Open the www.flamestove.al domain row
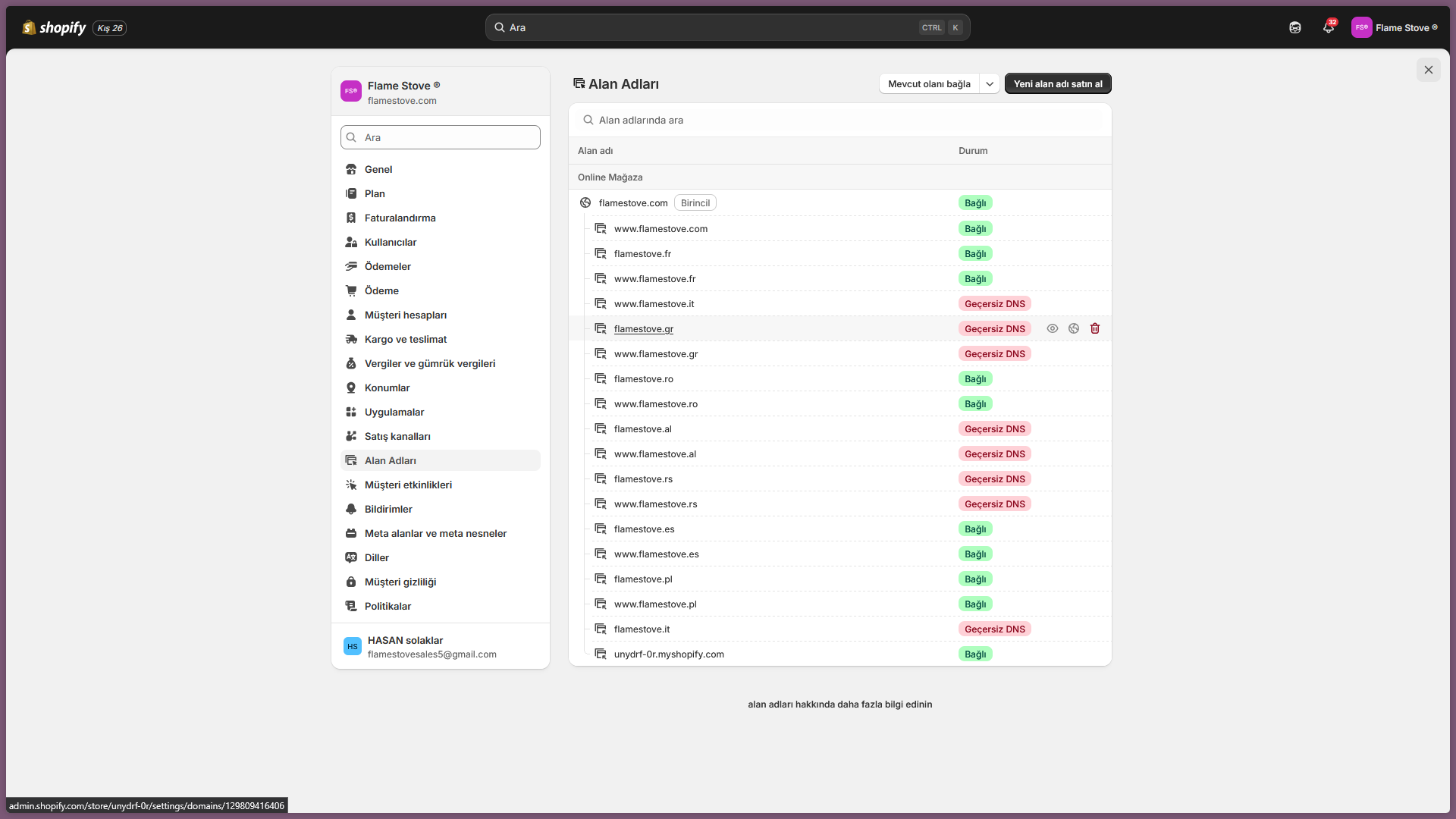The width and height of the screenshot is (1456, 819). pos(840,453)
